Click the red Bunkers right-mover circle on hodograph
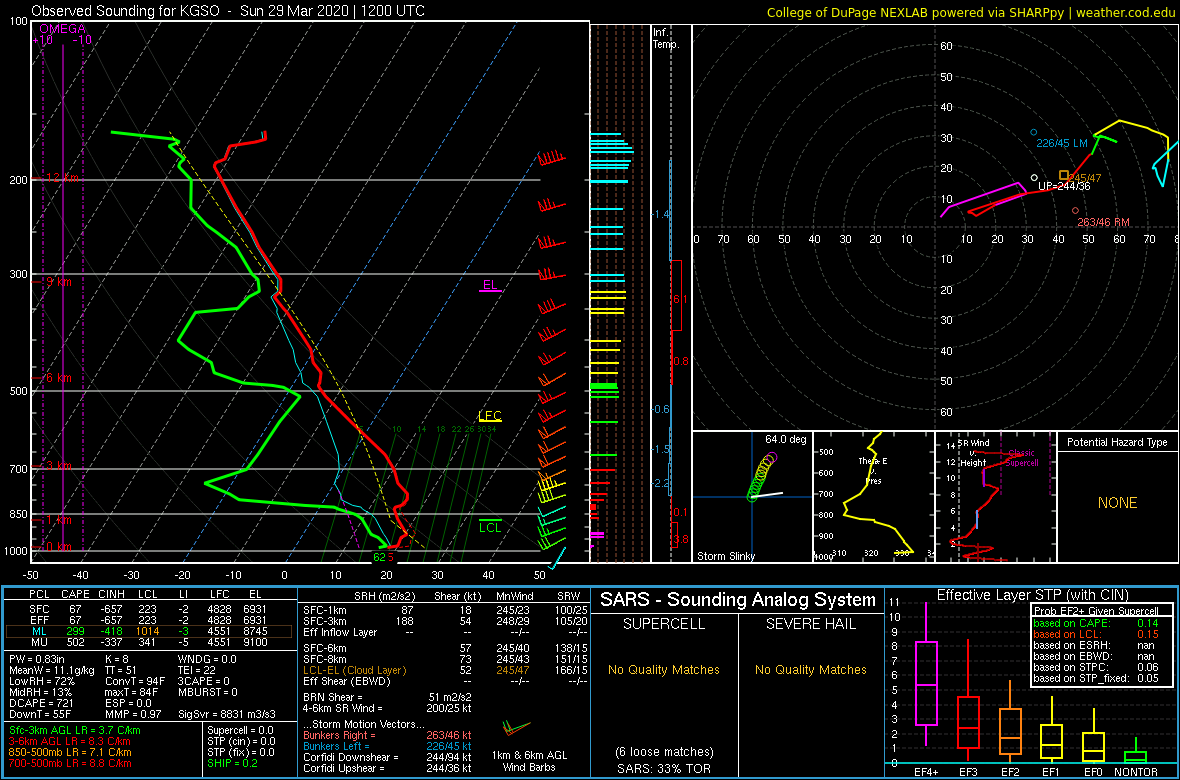The image size is (1180, 780). coord(1075,211)
